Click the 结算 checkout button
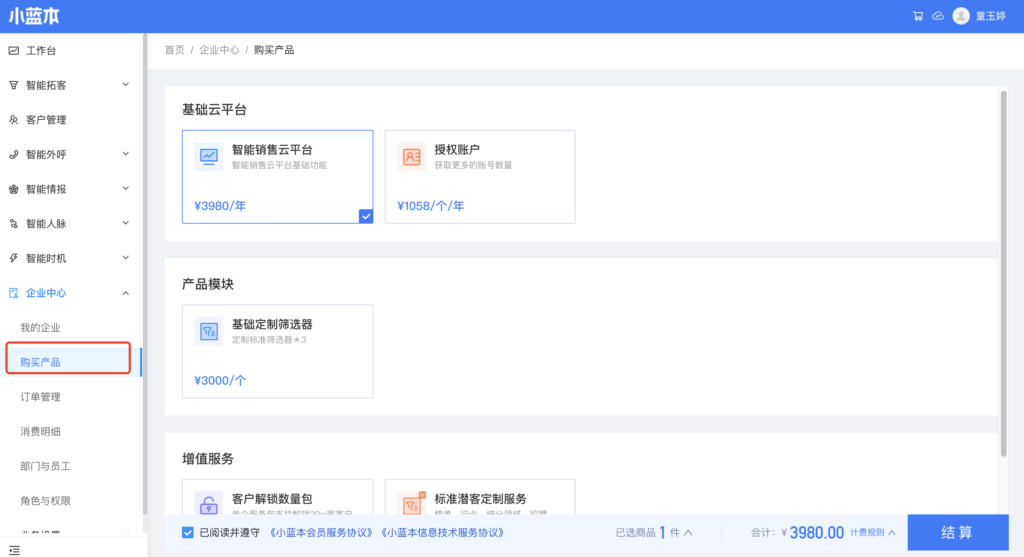Viewport: 1024px width, 557px height. 957,532
